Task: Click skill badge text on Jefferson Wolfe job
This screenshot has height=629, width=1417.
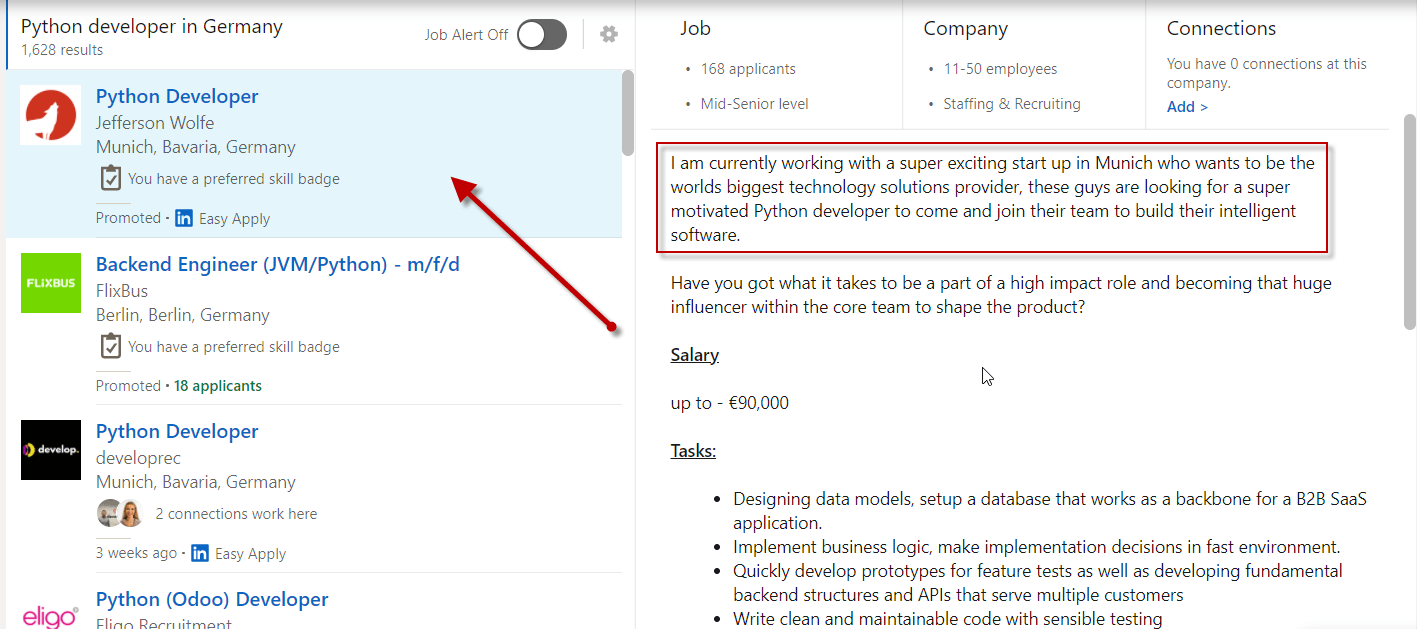Action: click(x=234, y=179)
